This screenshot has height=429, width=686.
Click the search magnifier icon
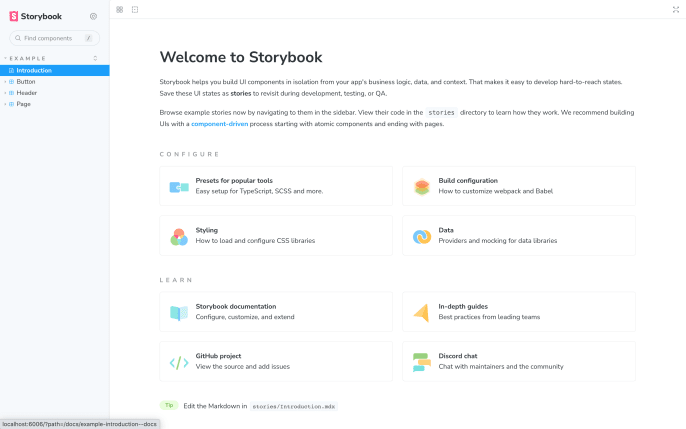click(18, 38)
